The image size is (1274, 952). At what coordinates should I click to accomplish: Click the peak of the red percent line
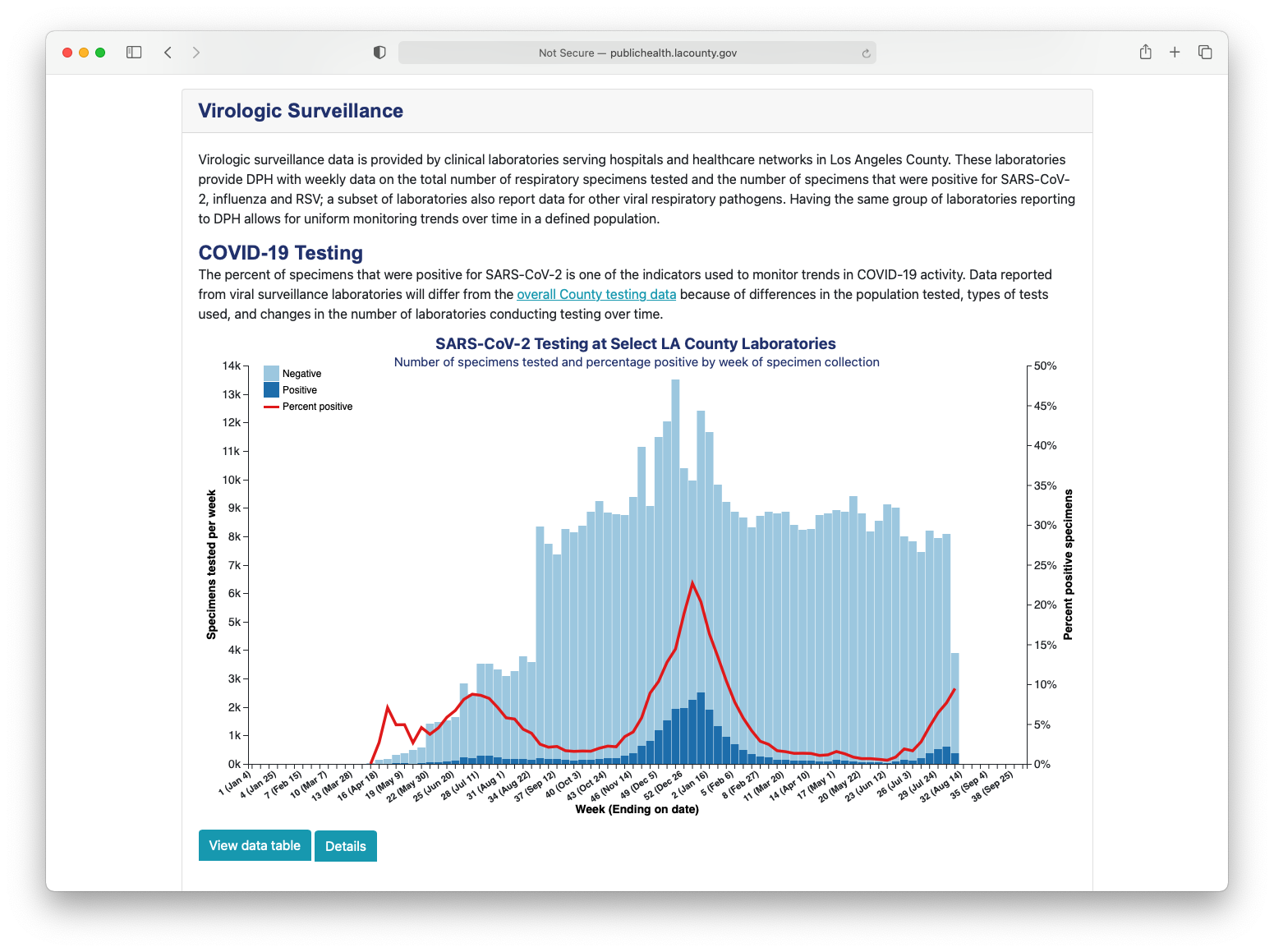point(692,582)
